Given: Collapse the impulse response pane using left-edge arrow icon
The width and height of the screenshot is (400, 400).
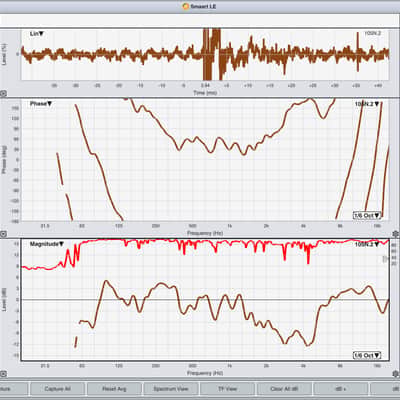Looking at the screenshot, I should 3,94.
